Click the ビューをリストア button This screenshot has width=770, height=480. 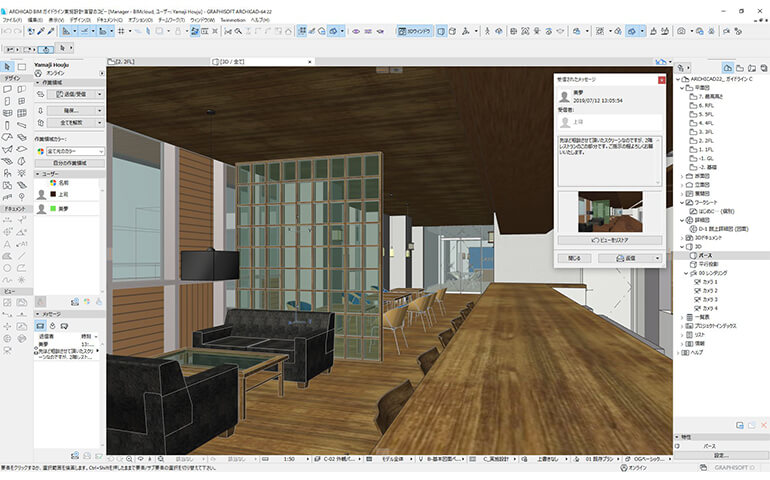click(609, 240)
